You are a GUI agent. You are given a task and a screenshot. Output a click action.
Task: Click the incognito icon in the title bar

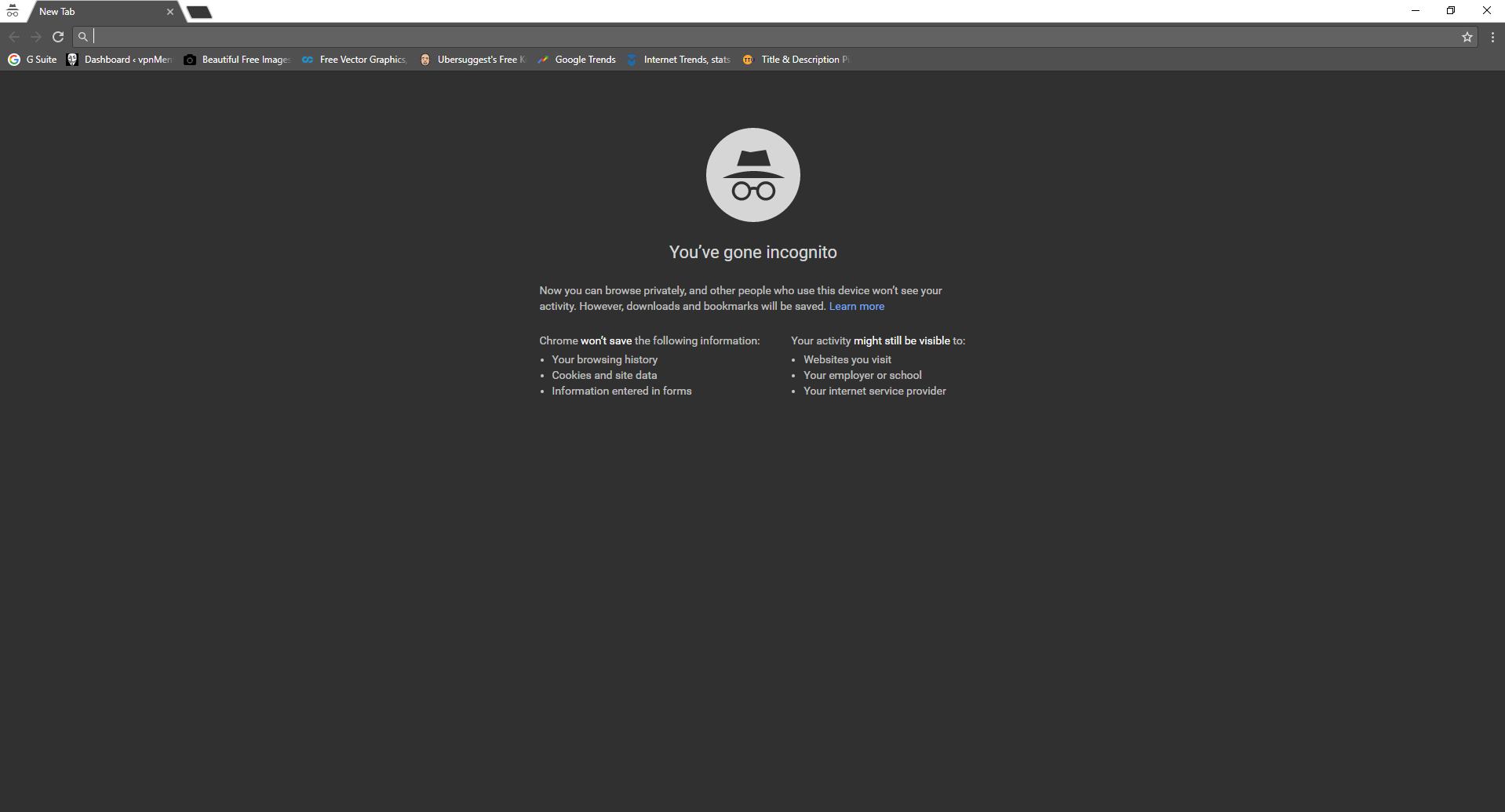(13, 11)
